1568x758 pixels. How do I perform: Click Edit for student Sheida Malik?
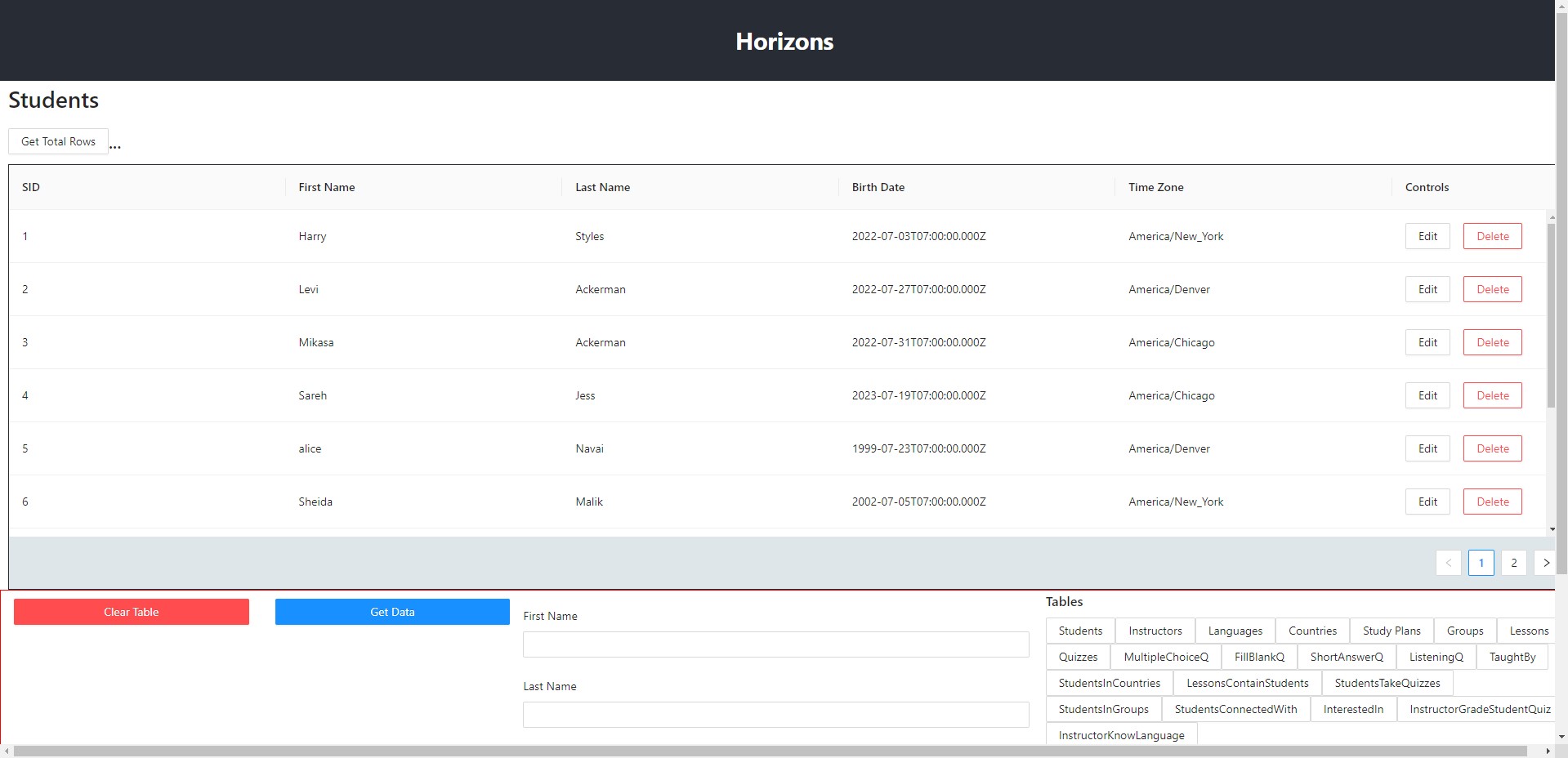tap(1427, 502)
